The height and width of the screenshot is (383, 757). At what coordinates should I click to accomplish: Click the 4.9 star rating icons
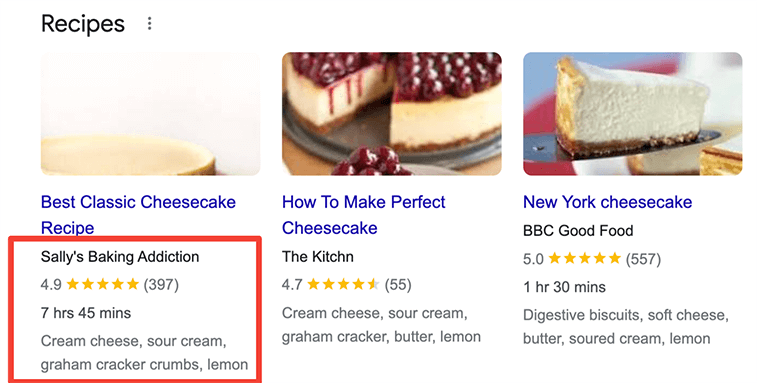102,284
